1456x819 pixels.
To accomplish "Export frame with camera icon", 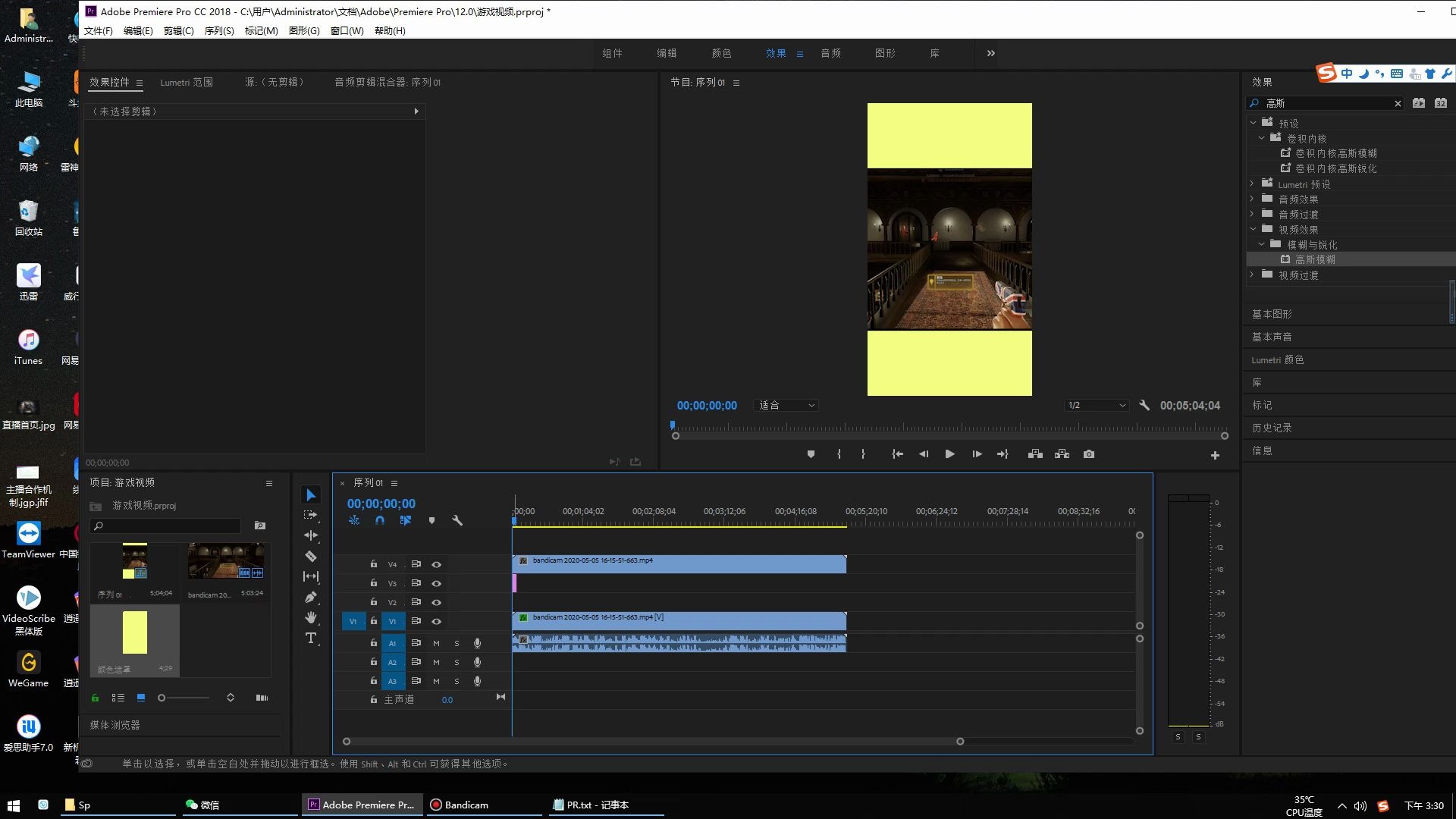I will pyautogui.click(x=1089, y=454).
